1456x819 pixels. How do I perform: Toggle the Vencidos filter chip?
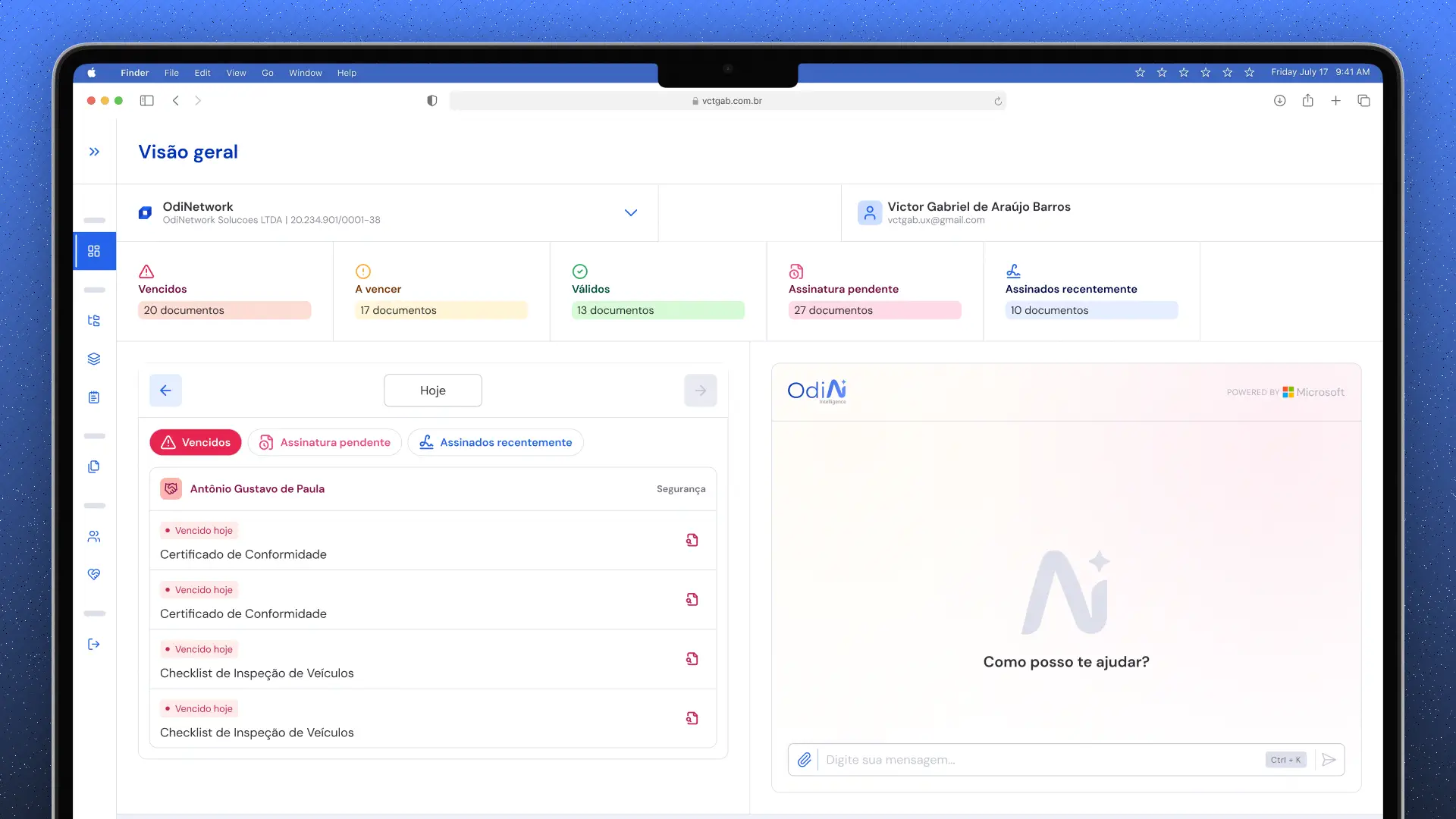[195, 442]
